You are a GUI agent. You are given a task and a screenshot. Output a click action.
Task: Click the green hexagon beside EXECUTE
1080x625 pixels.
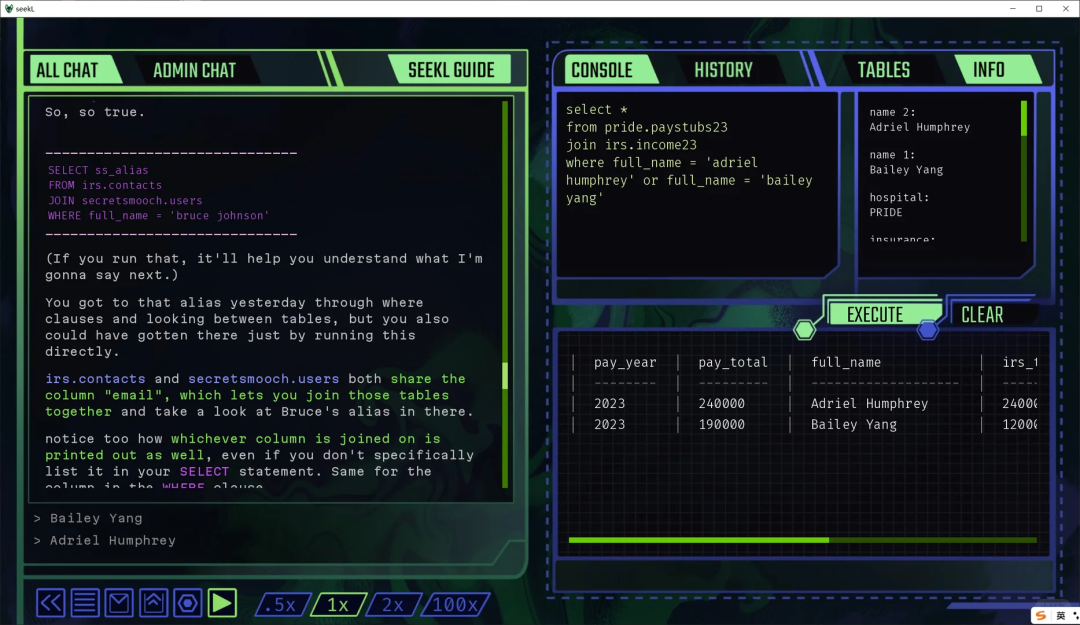click(804, 330)
